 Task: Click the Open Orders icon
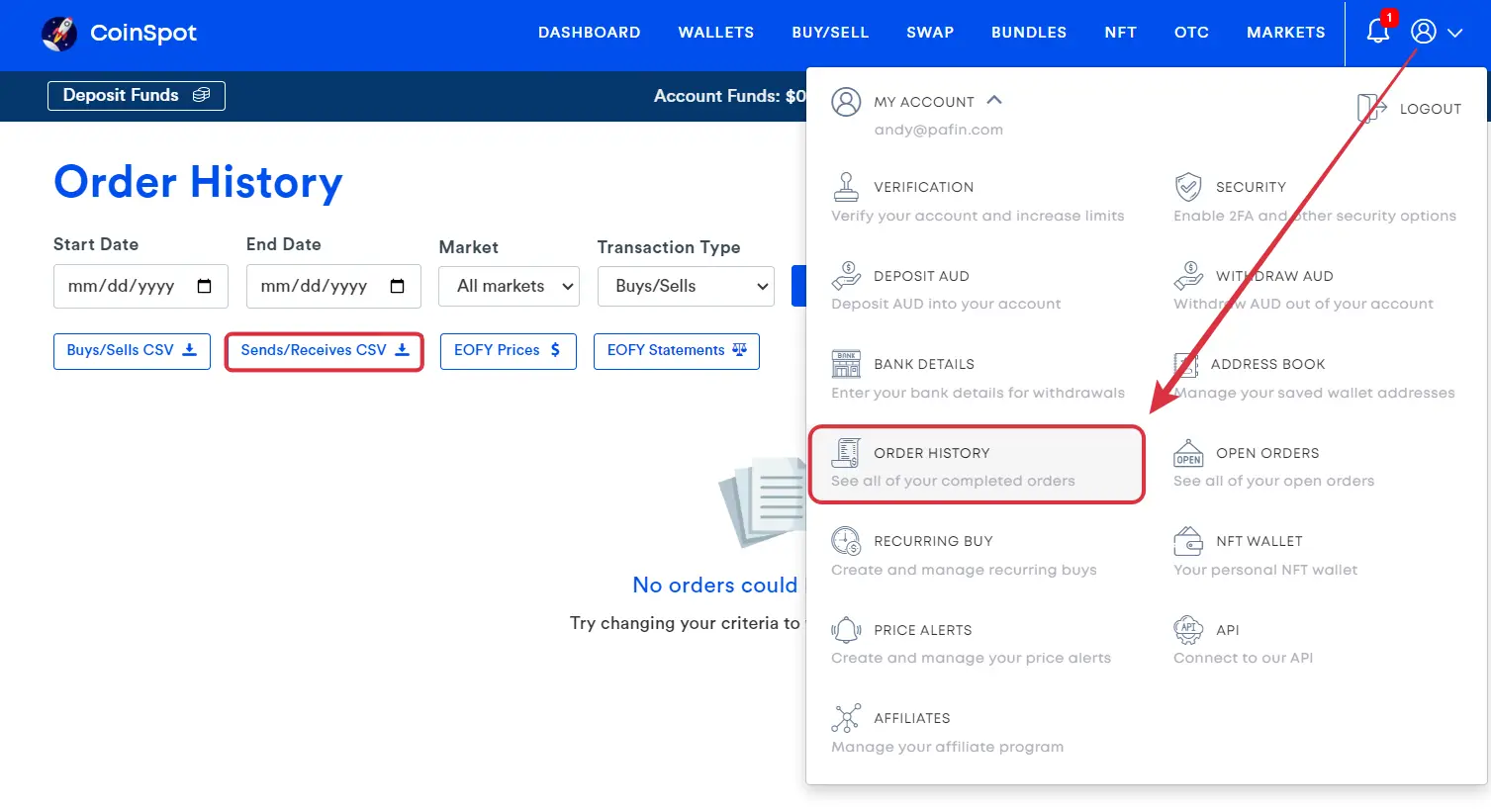(x=1188, y=453)
